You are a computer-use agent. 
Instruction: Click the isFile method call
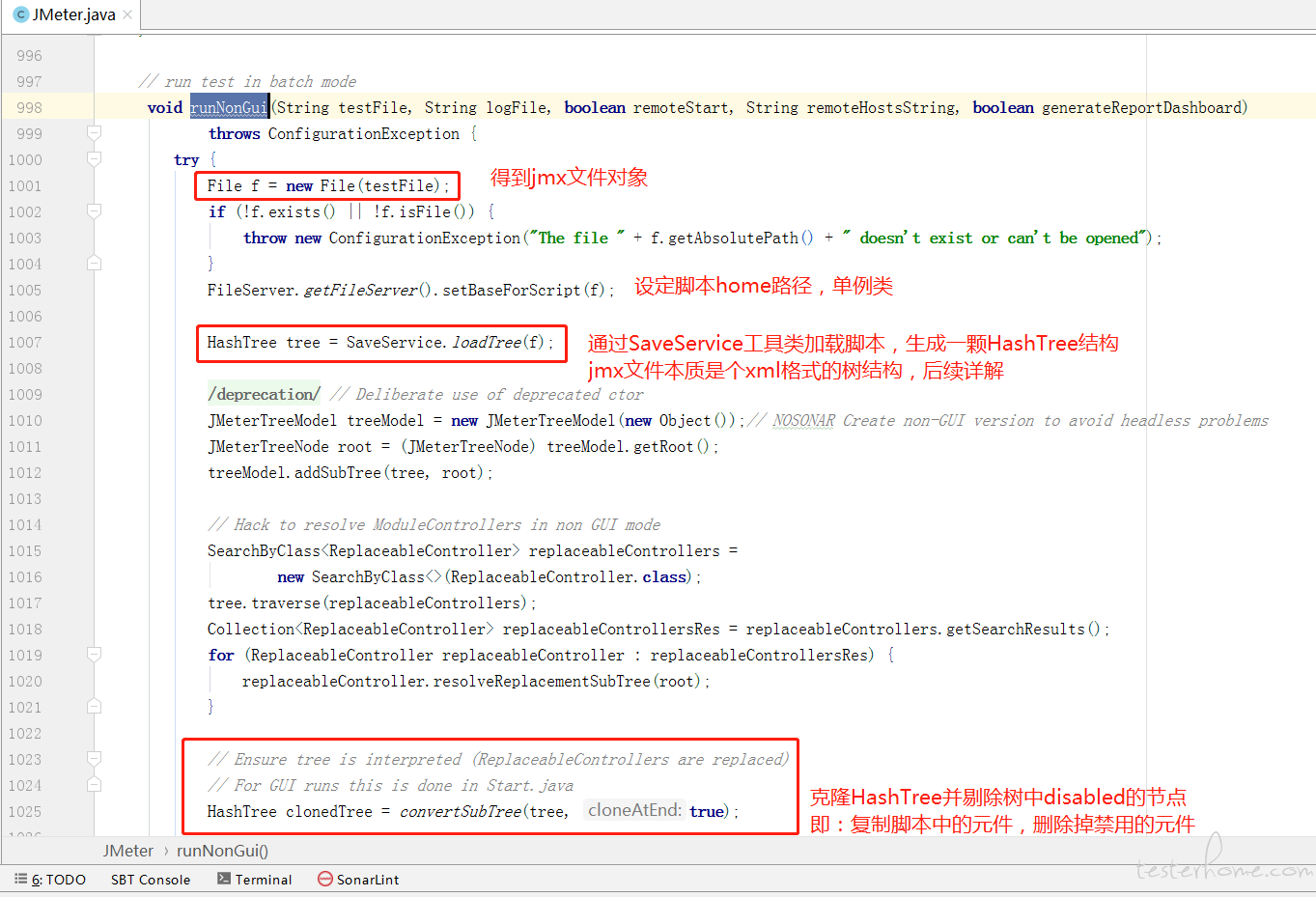422,211
